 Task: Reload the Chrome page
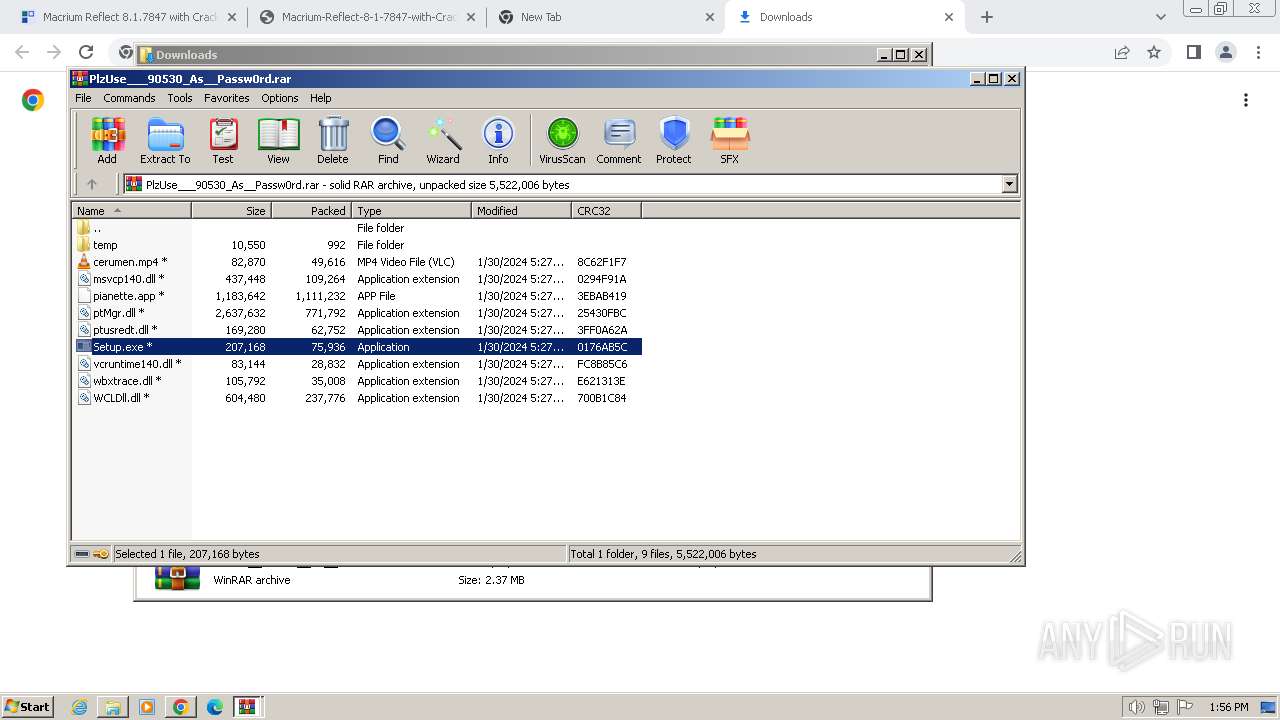(86, 52)
